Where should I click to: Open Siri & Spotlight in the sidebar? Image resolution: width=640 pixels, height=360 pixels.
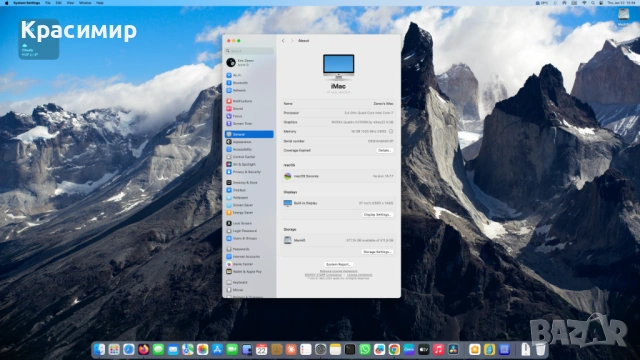[x=249, y=164]
